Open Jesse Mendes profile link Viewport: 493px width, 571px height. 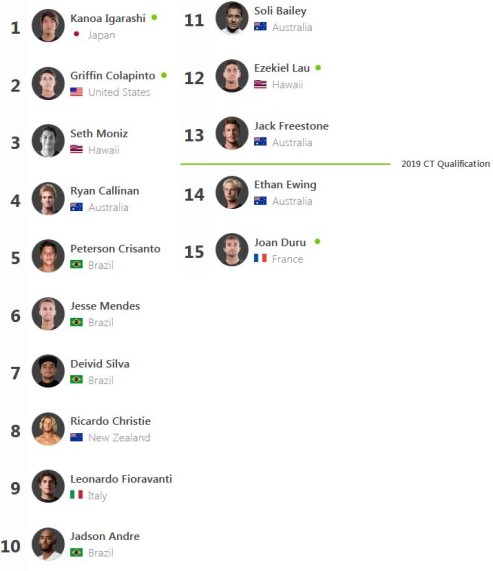(x=105, y=306)
